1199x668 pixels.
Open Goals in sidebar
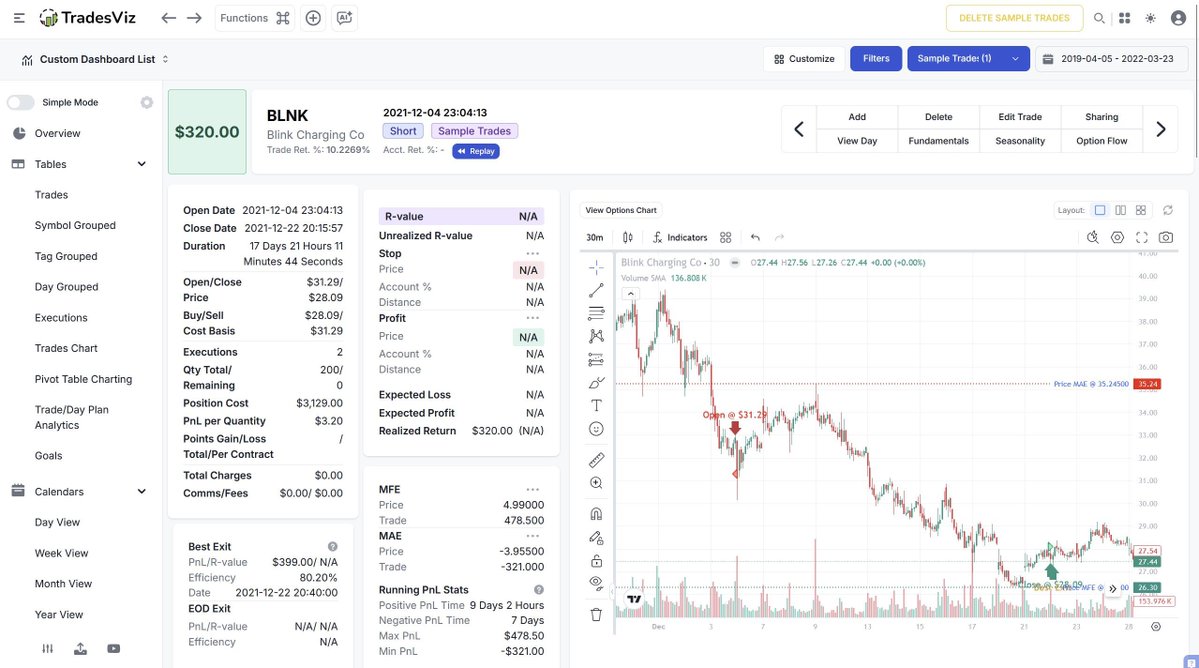[x=48, y=456]
